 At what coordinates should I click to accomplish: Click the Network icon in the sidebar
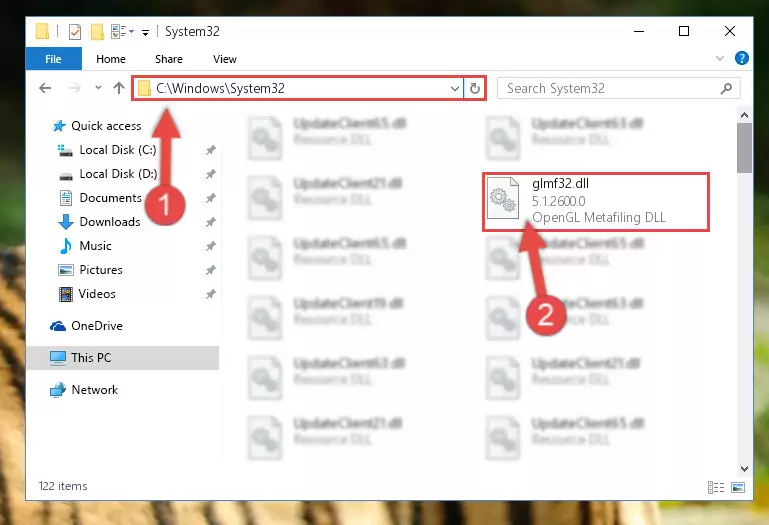click(57, 390)
